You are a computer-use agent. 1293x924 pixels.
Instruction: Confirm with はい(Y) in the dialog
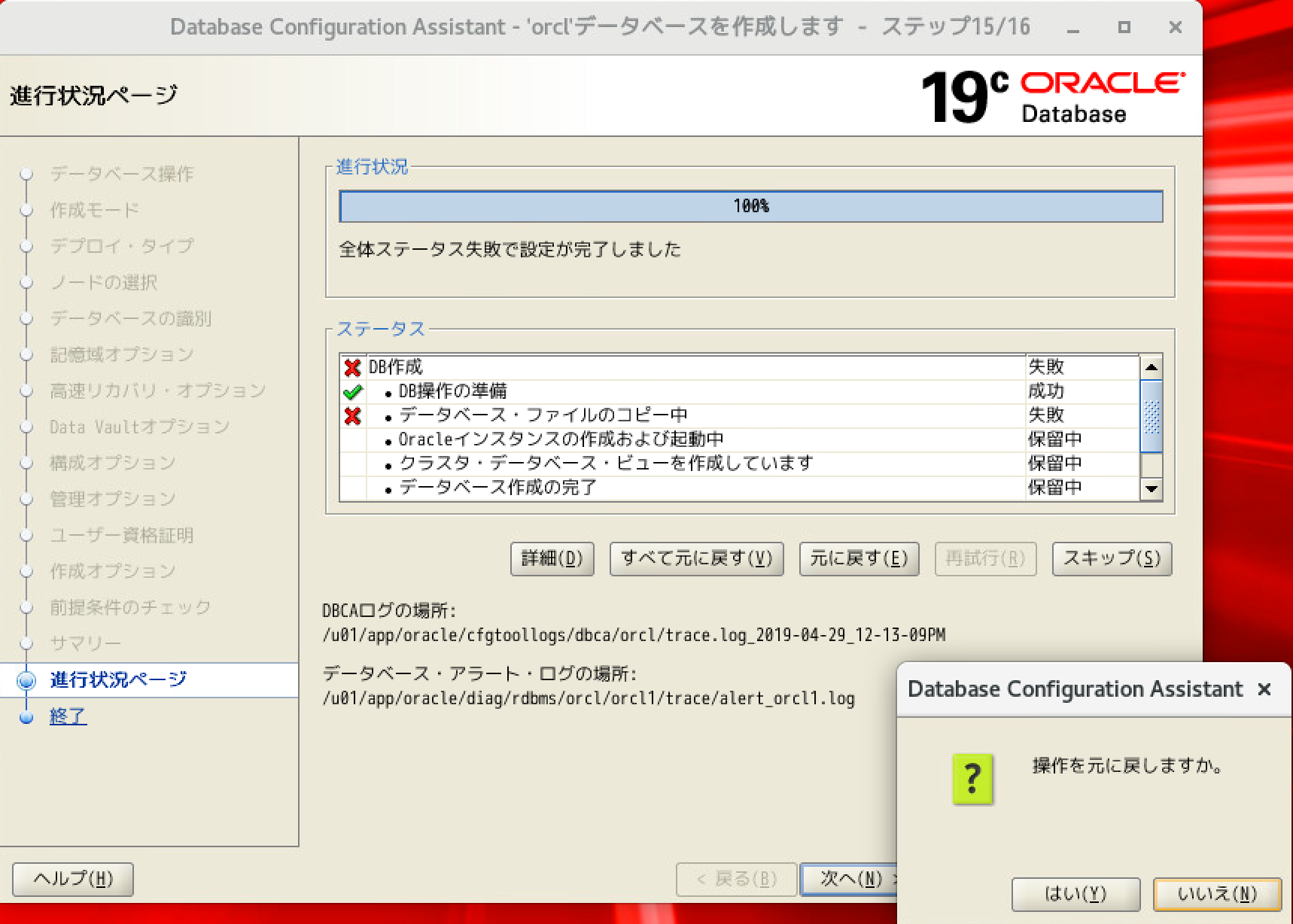[1075, 894]
